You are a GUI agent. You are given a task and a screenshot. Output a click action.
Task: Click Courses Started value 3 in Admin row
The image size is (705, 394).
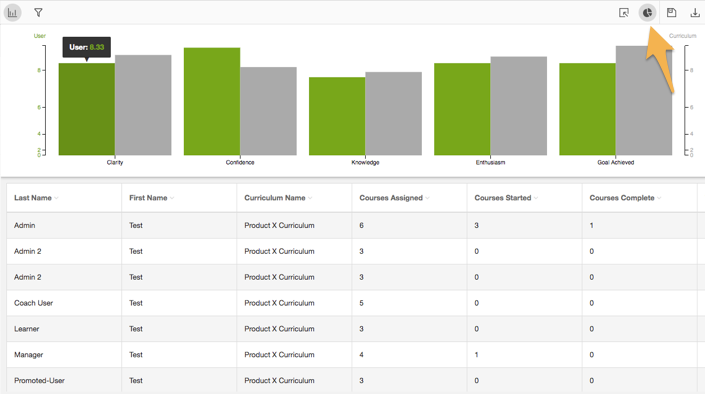coord(477,225)
